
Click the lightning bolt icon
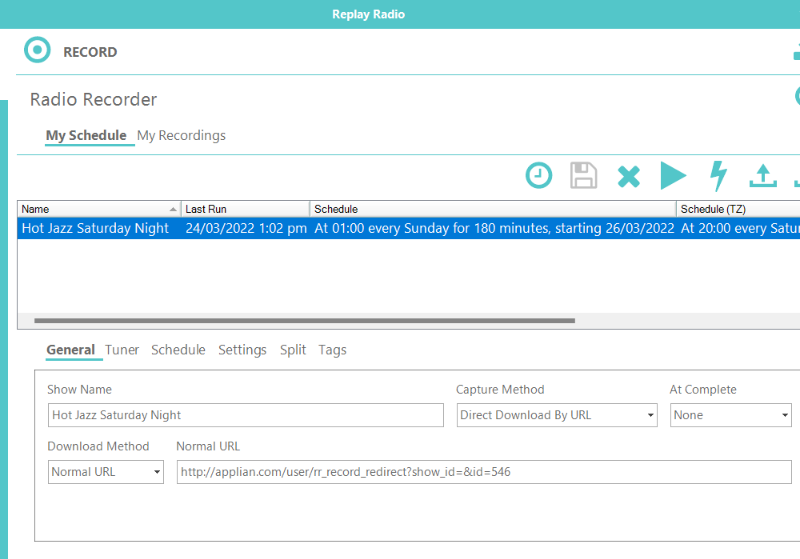pos(718,176)
